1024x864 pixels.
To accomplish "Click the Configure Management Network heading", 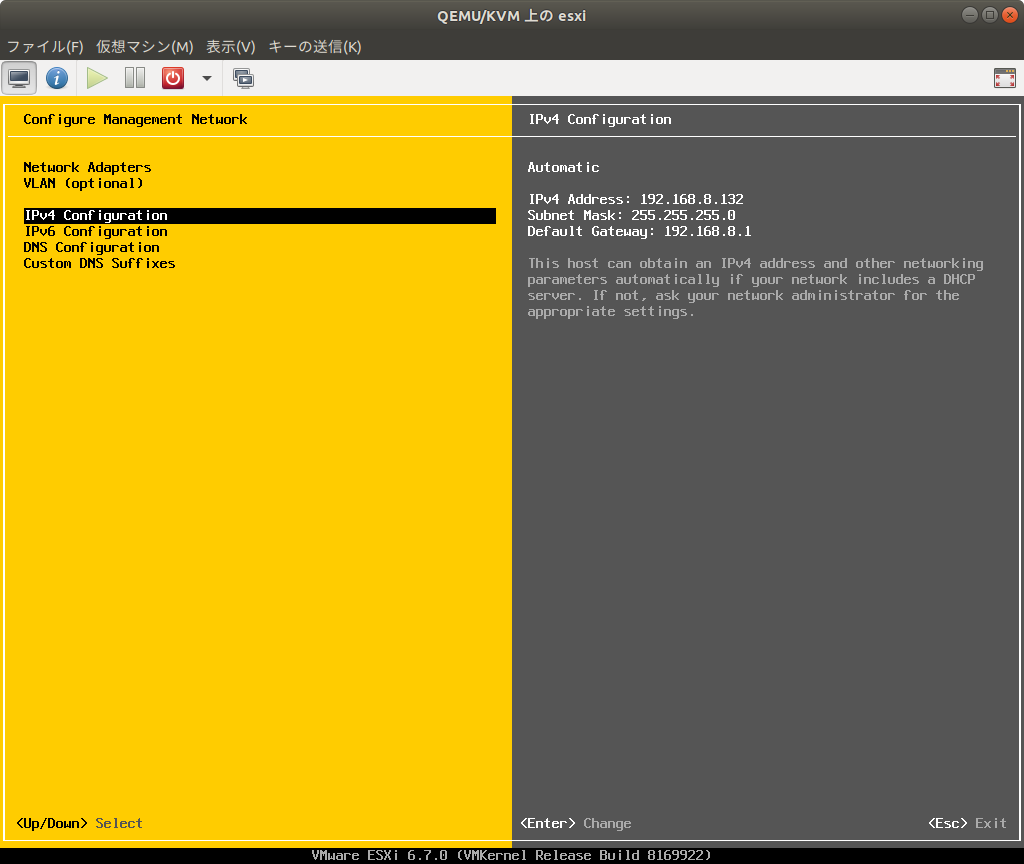I will click(135, 120).
